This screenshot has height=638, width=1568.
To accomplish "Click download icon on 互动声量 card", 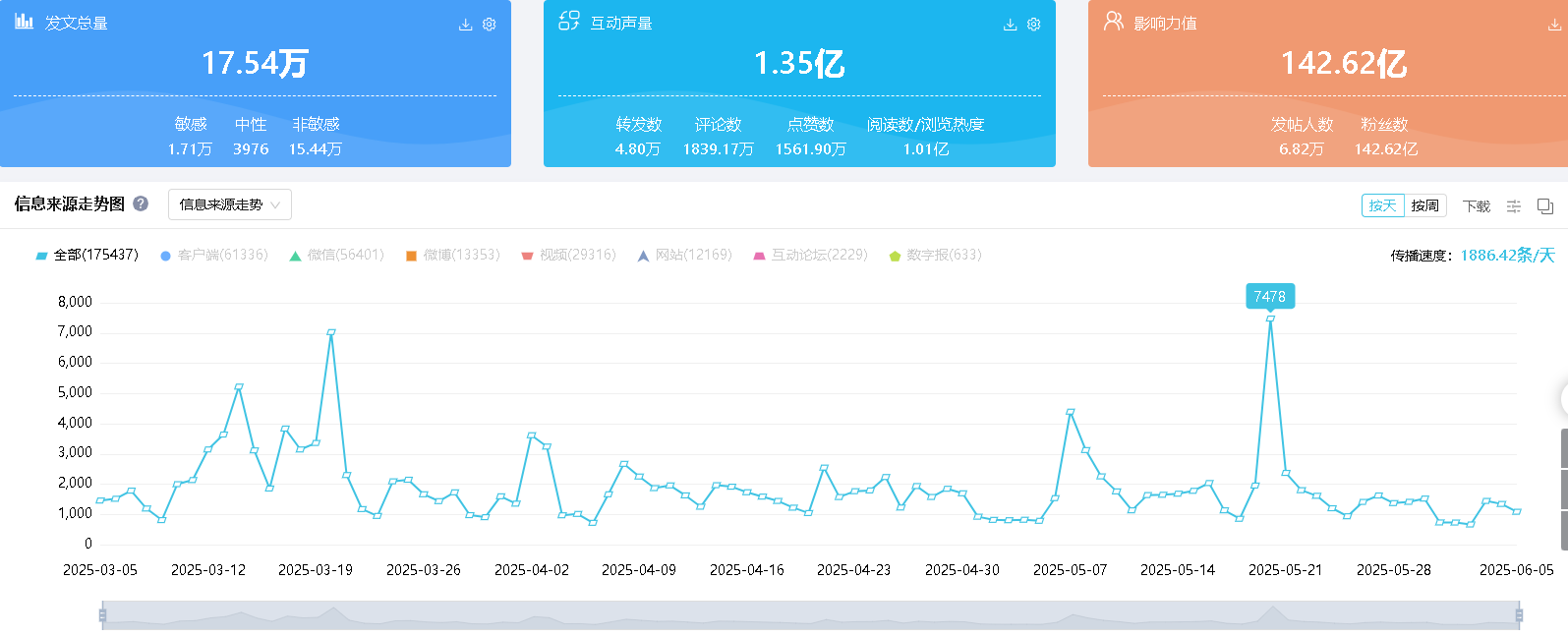I will click(1010, 25).
